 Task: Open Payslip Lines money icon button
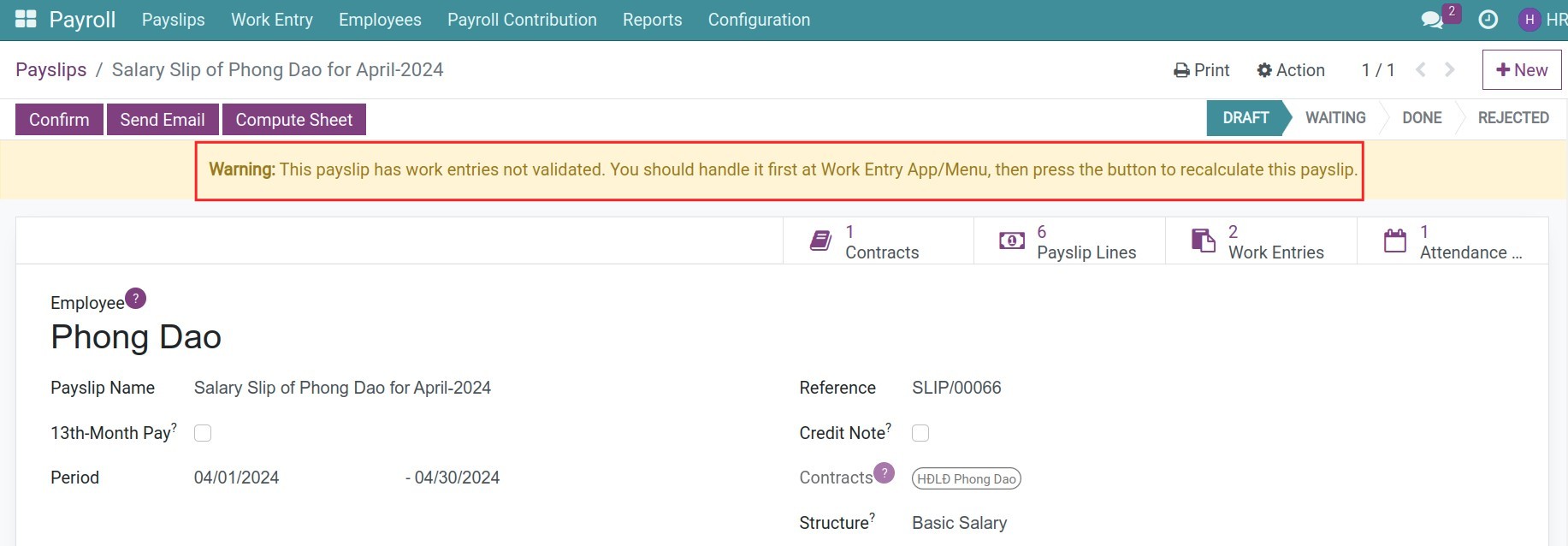[1069, 241]
